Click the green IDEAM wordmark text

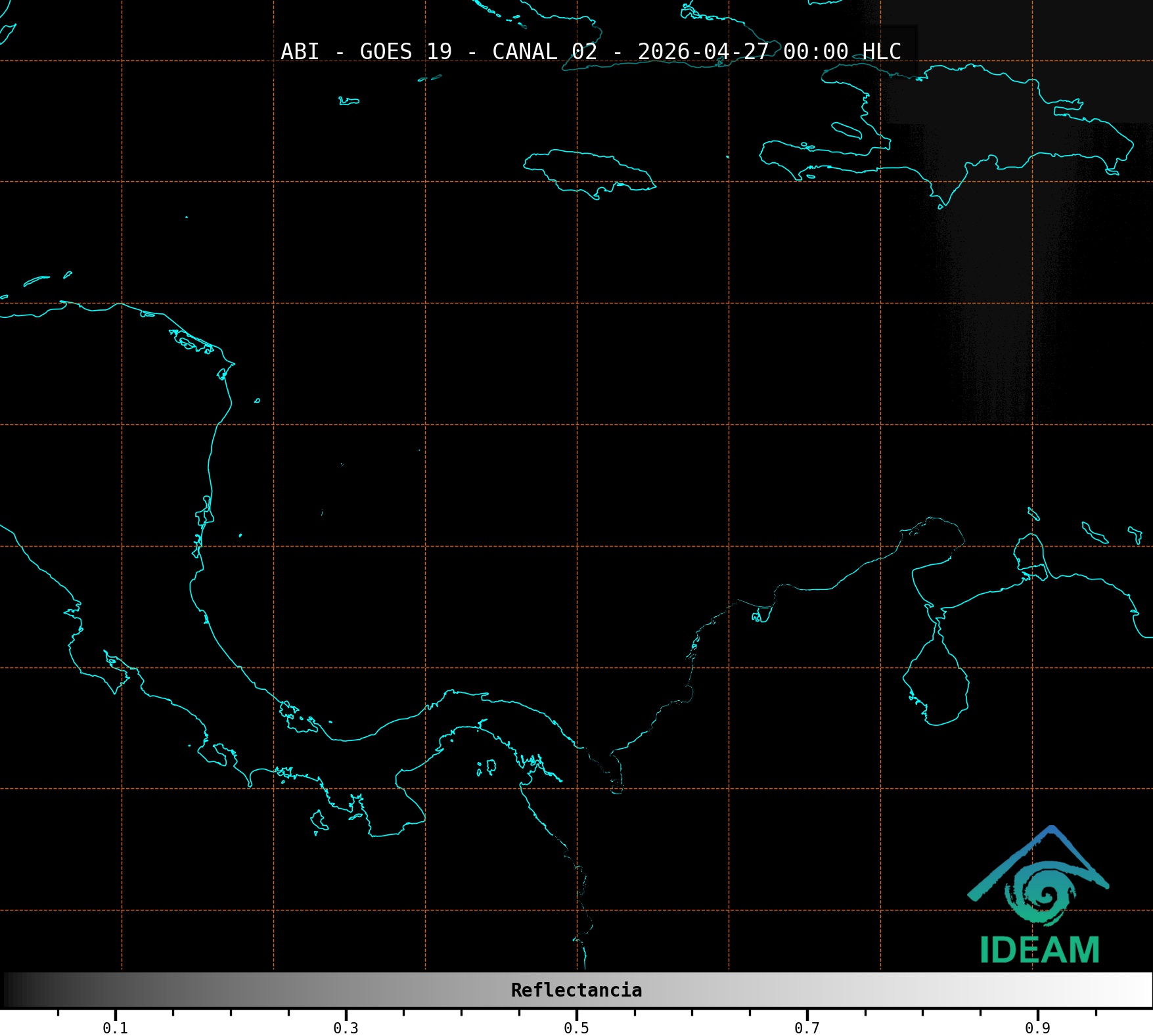[1039, 951]
